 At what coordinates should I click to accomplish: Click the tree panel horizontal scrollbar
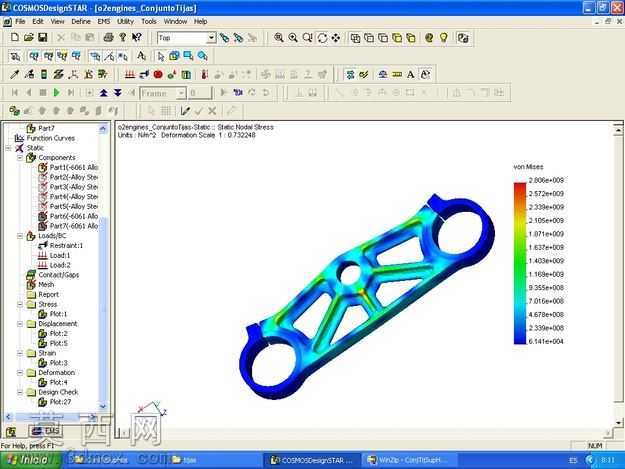point(51,417)
